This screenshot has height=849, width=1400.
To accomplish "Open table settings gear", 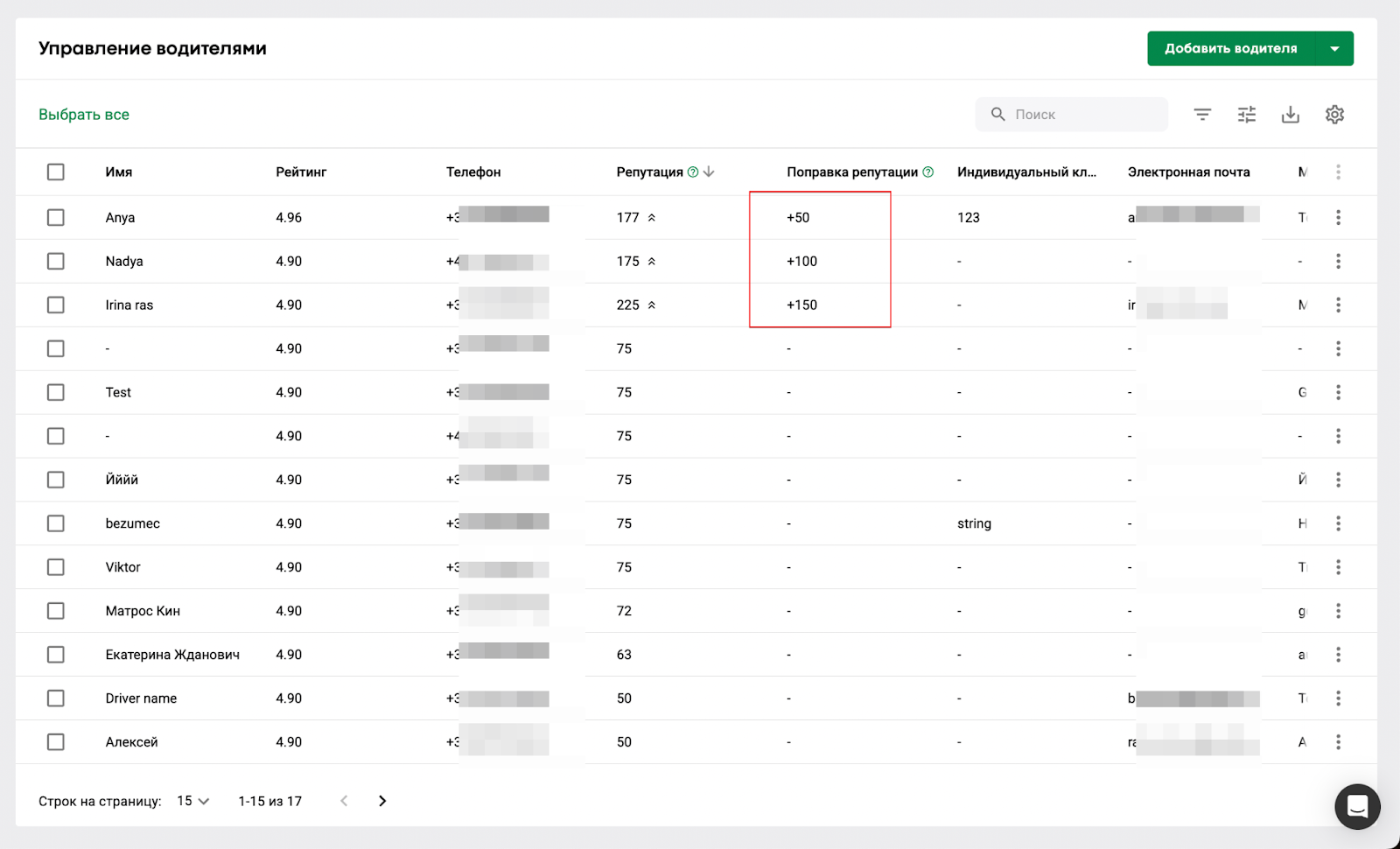I will [1334, 115].
